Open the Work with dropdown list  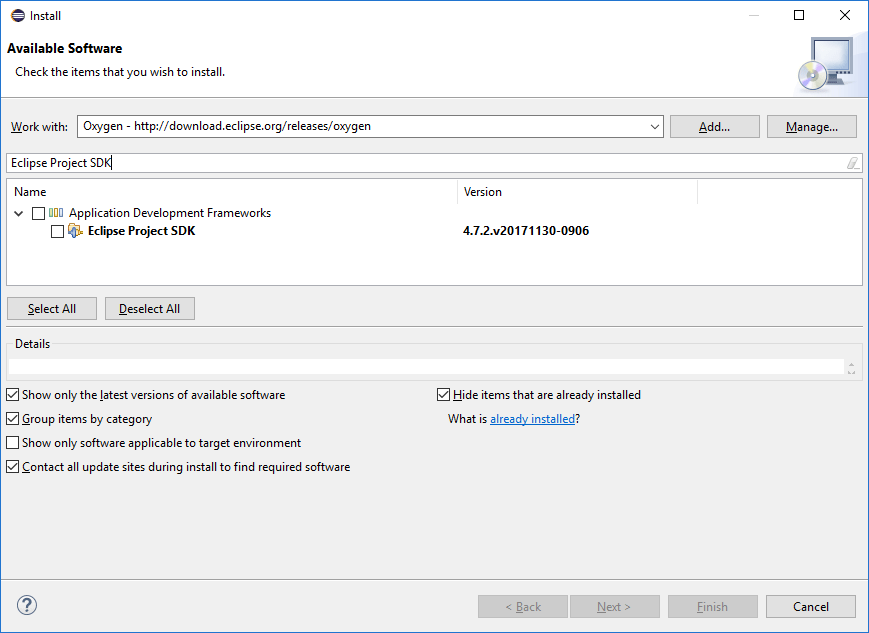click(655, 126)
